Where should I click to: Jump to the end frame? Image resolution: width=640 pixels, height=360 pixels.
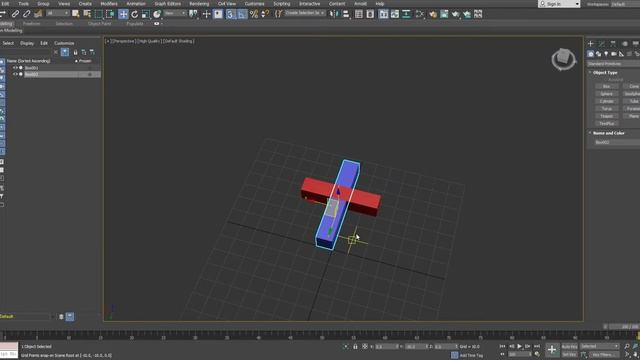coord(537,346)
